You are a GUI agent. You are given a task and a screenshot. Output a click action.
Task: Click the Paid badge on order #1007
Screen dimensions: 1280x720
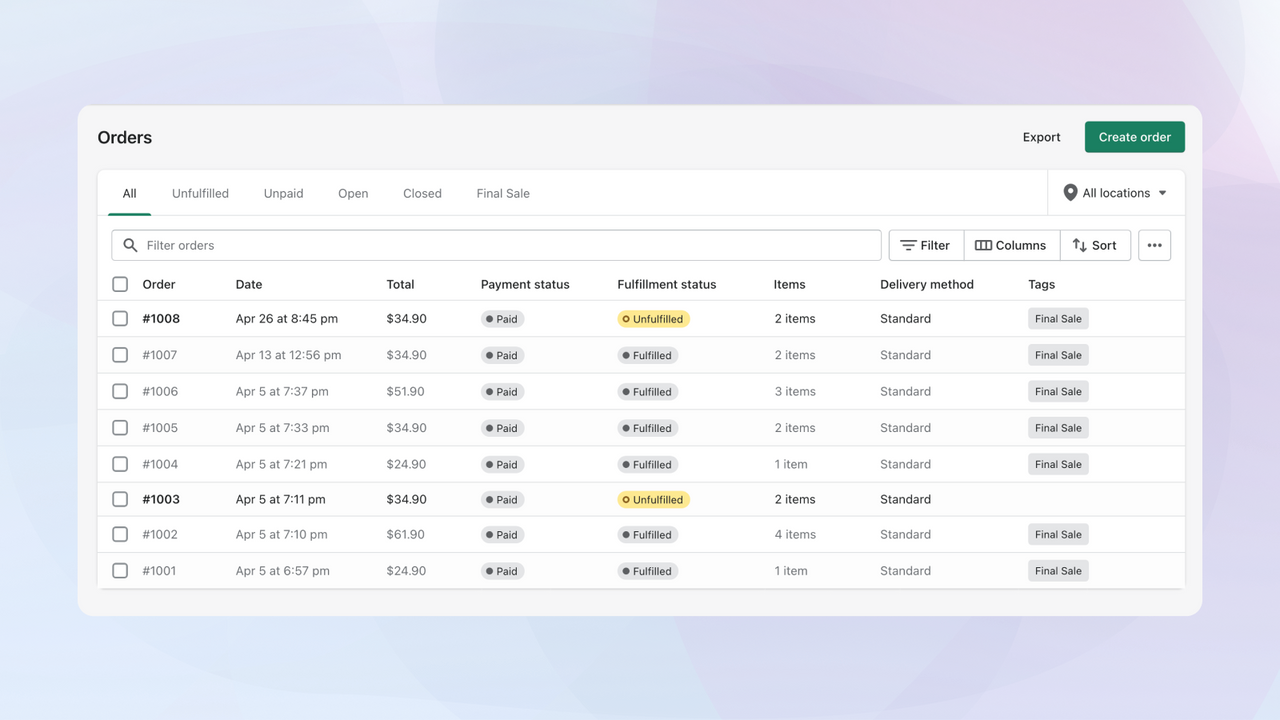(502, 355)
